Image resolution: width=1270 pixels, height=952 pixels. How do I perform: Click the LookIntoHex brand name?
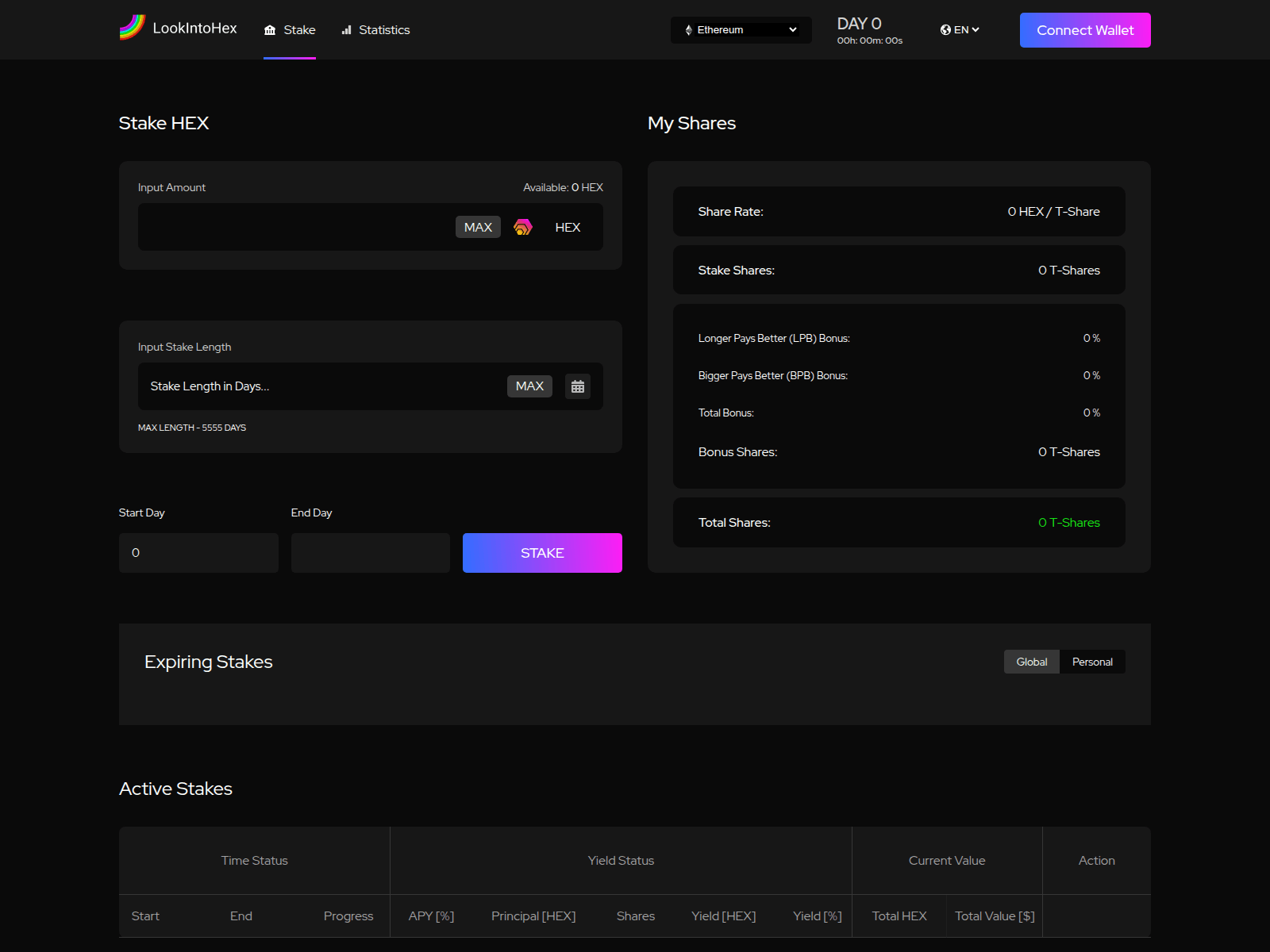[194, 29]
